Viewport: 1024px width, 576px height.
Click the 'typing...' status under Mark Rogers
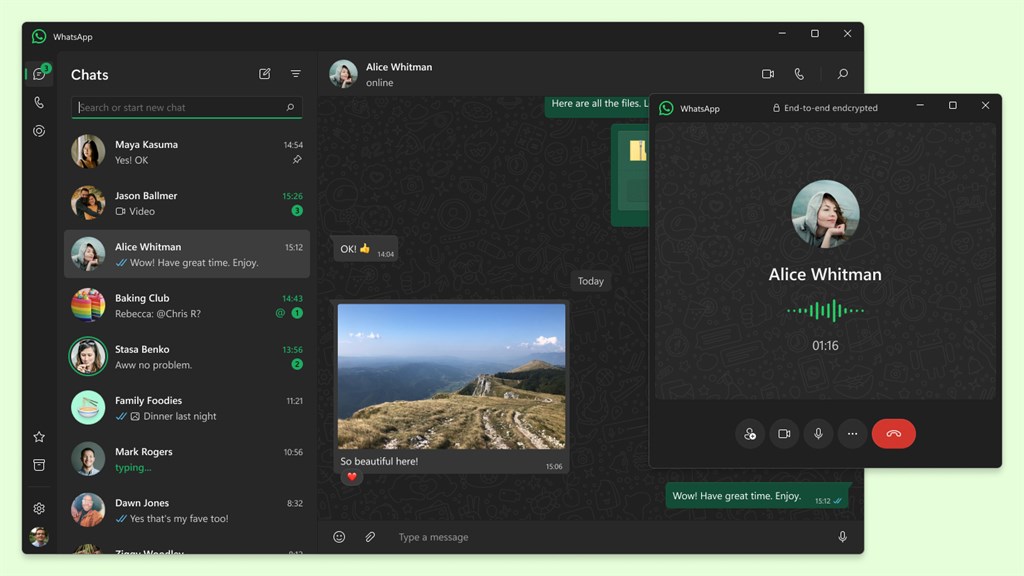[x=133, y=468]
